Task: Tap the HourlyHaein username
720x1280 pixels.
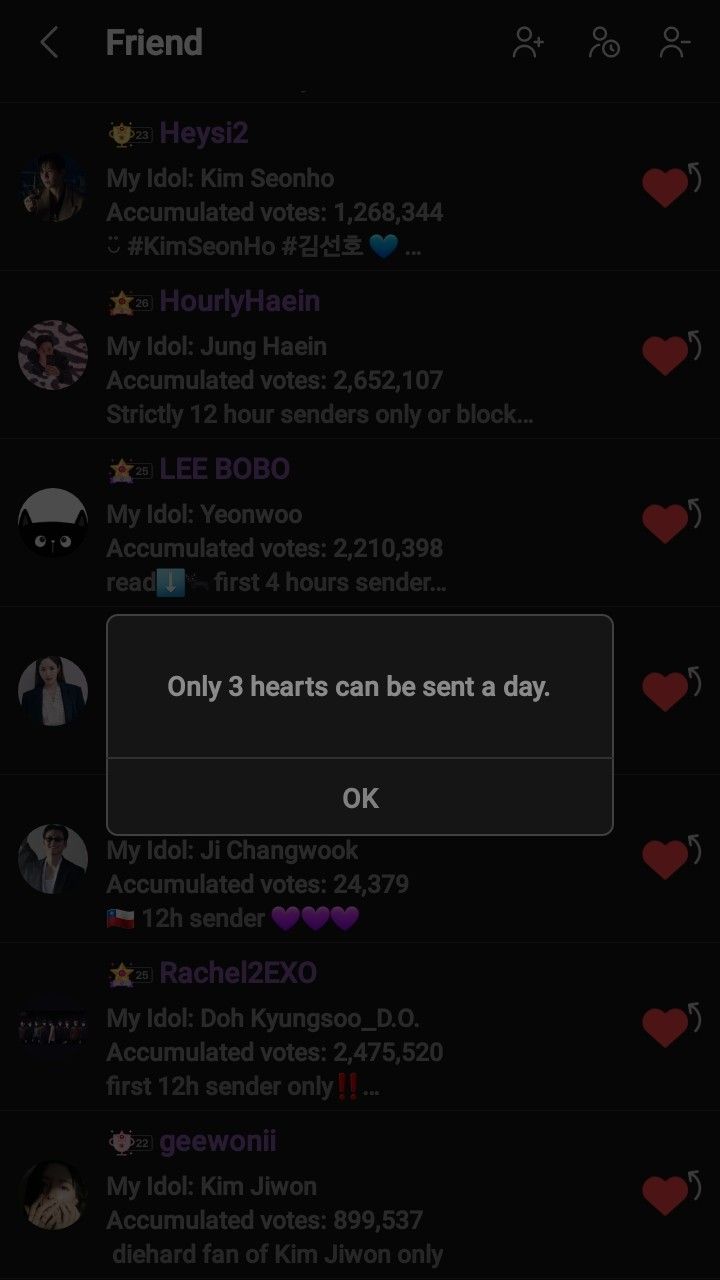Action: (x=240, y=300)
